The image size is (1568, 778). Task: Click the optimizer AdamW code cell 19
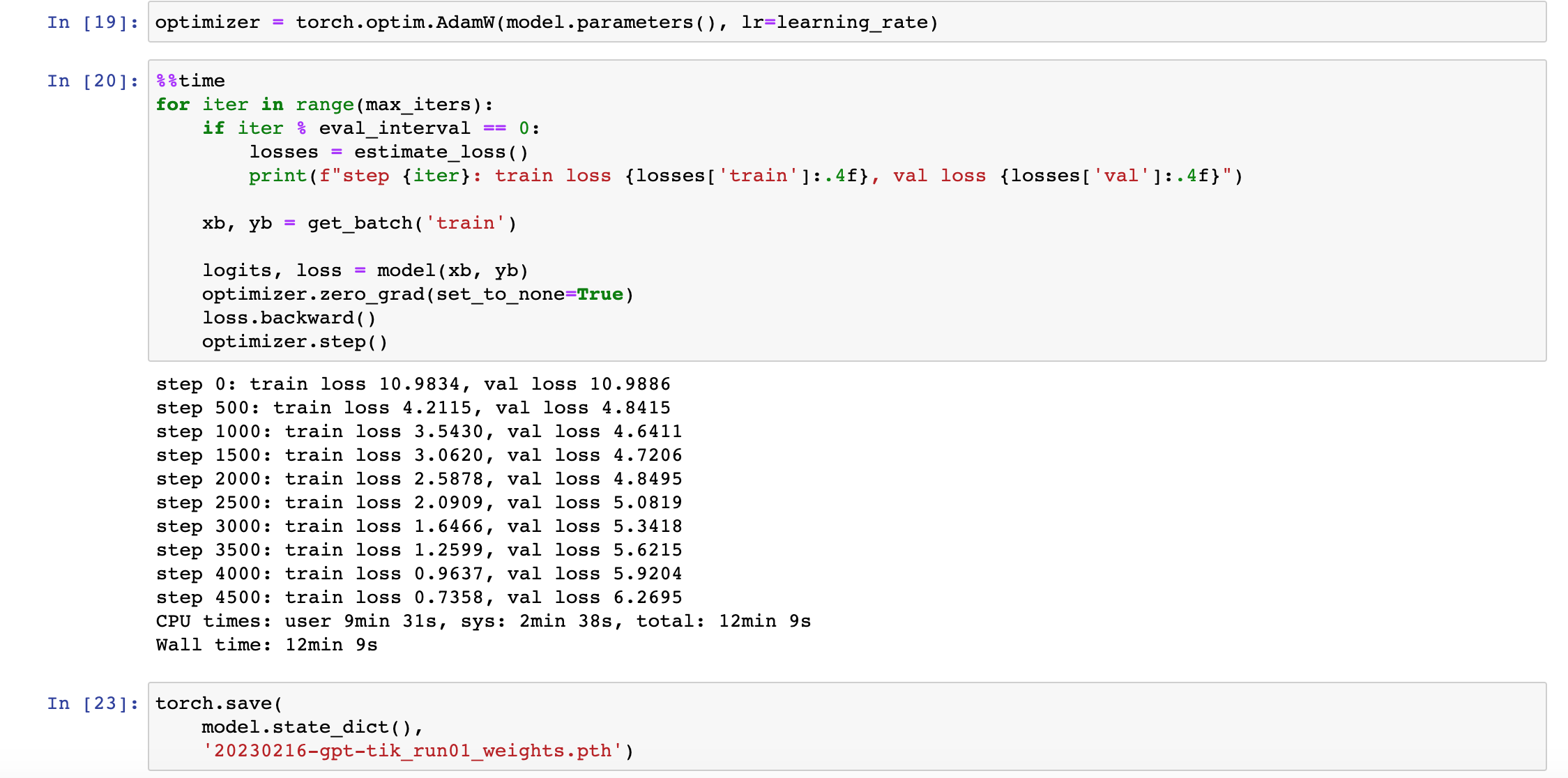[847, 22]
